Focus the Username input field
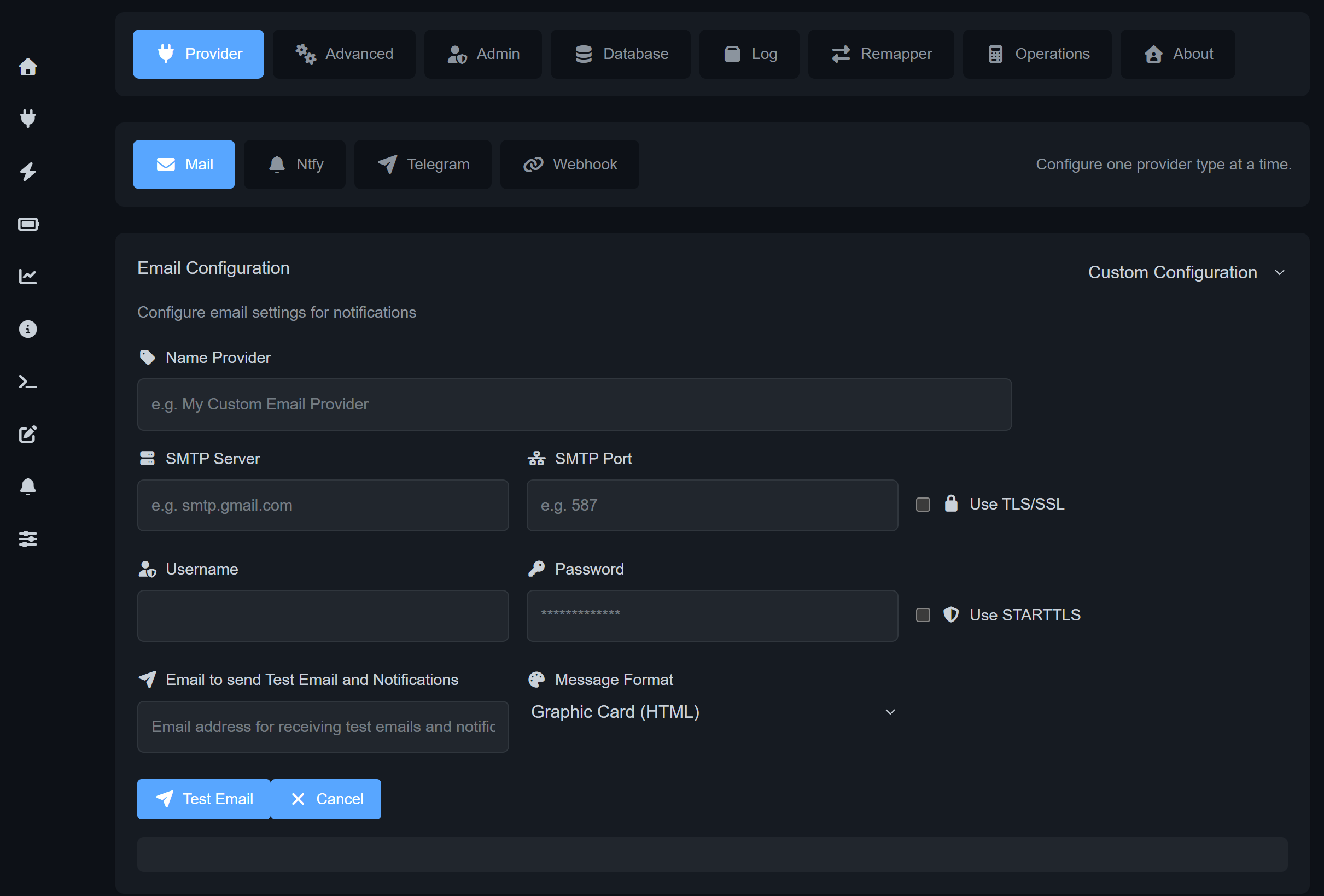 coord(323,616)
